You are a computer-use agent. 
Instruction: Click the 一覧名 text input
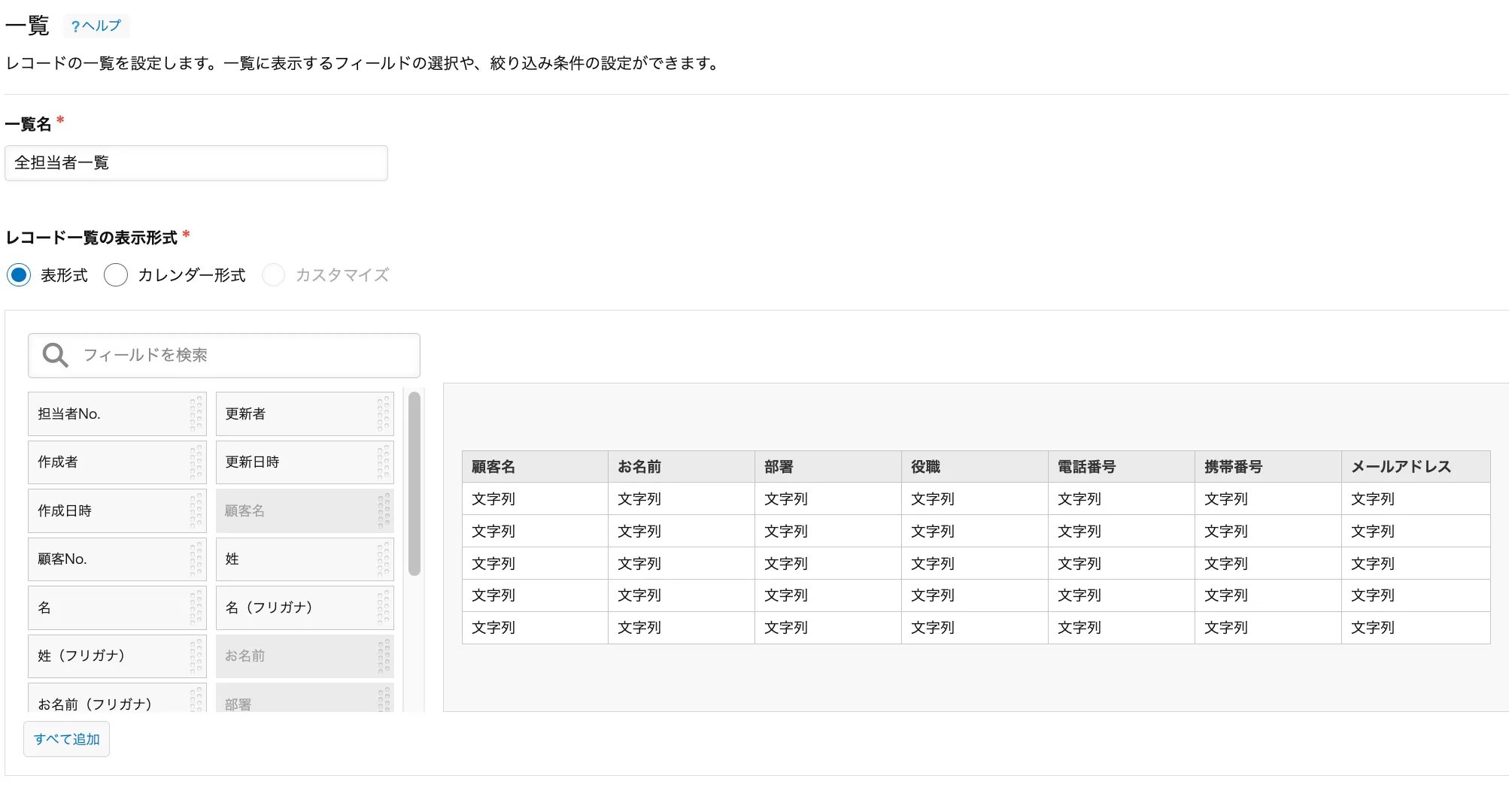pos(196,163)
